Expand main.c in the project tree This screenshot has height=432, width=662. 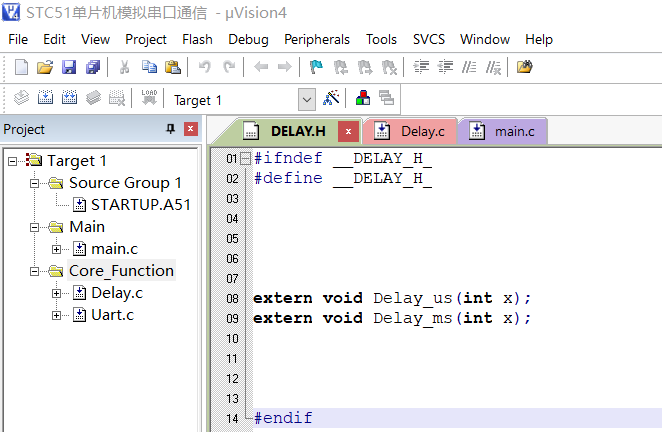(x=57, y=249)
